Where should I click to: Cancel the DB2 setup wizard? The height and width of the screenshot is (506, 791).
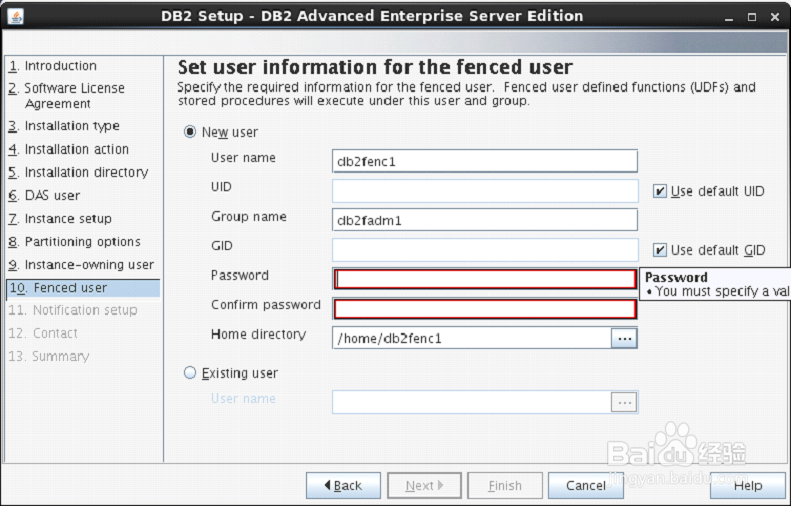[586, 485]
